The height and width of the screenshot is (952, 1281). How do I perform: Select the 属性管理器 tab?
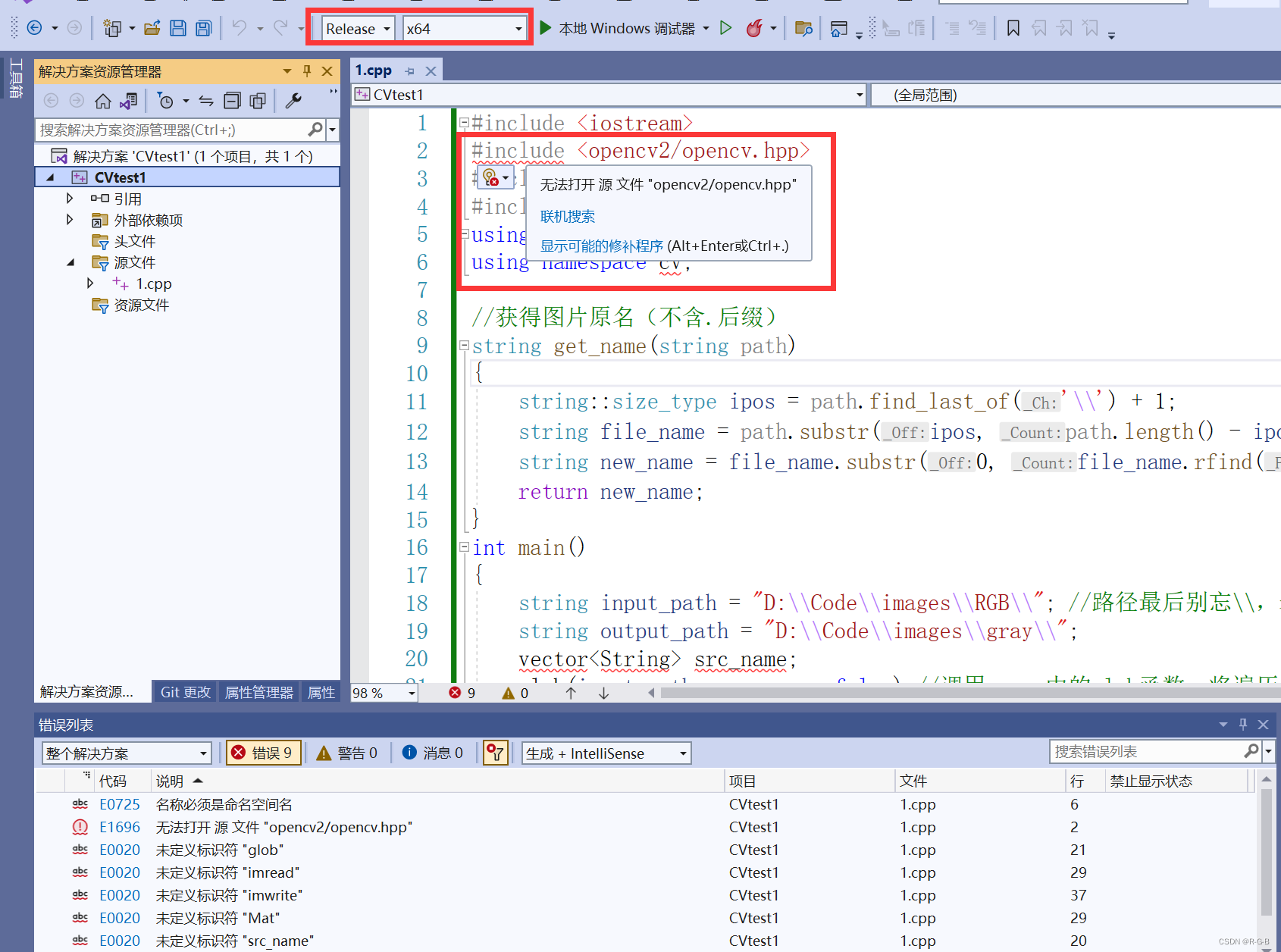point(258,692)
